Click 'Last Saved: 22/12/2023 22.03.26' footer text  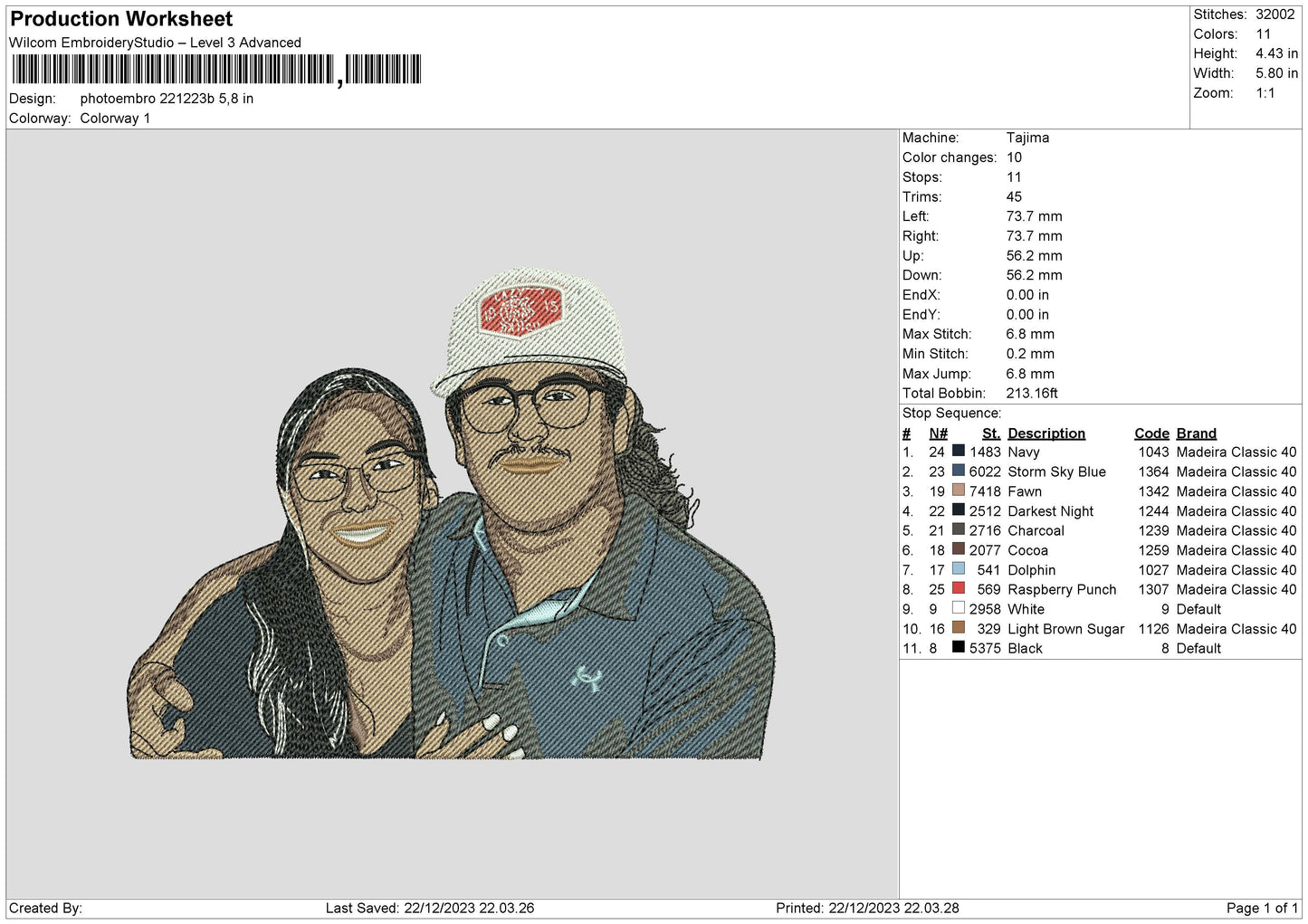430,908
